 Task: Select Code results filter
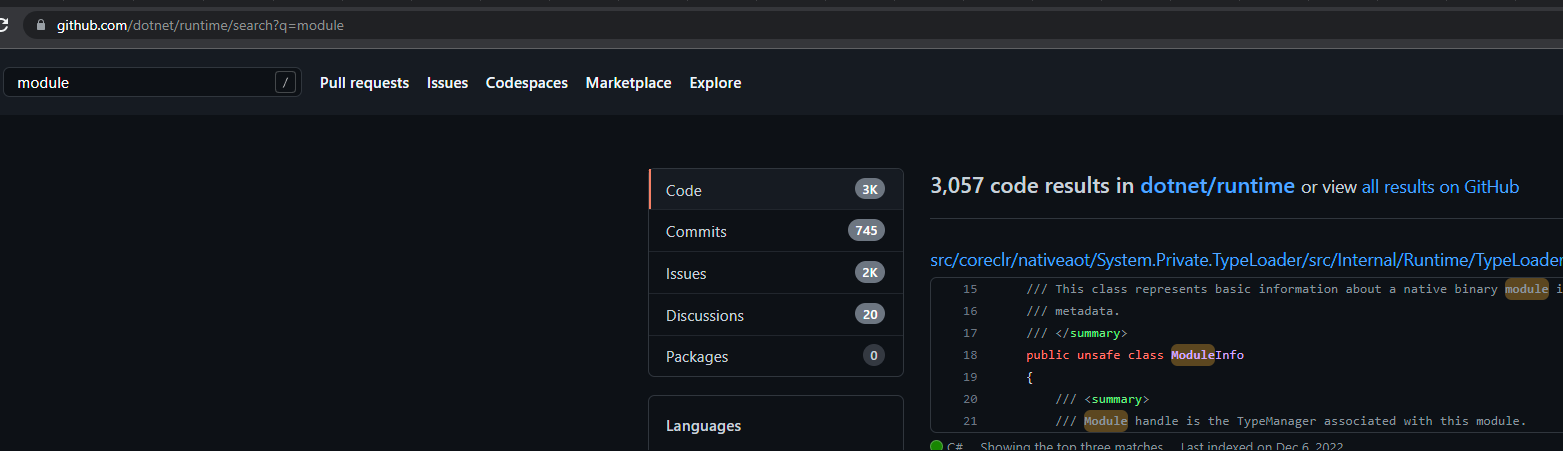(x=776, y=190)
